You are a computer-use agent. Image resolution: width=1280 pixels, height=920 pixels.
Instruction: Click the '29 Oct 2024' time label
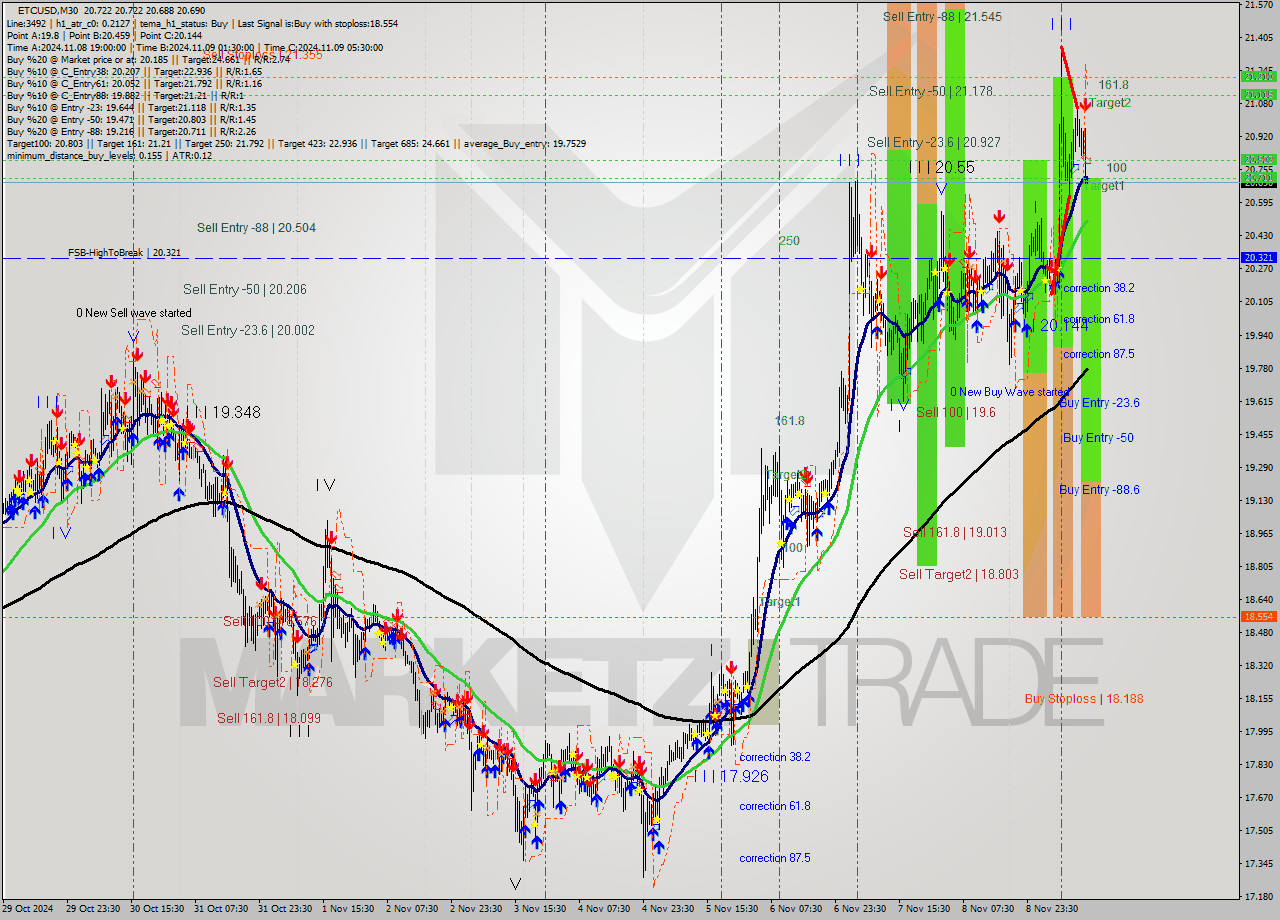point(26,909)
